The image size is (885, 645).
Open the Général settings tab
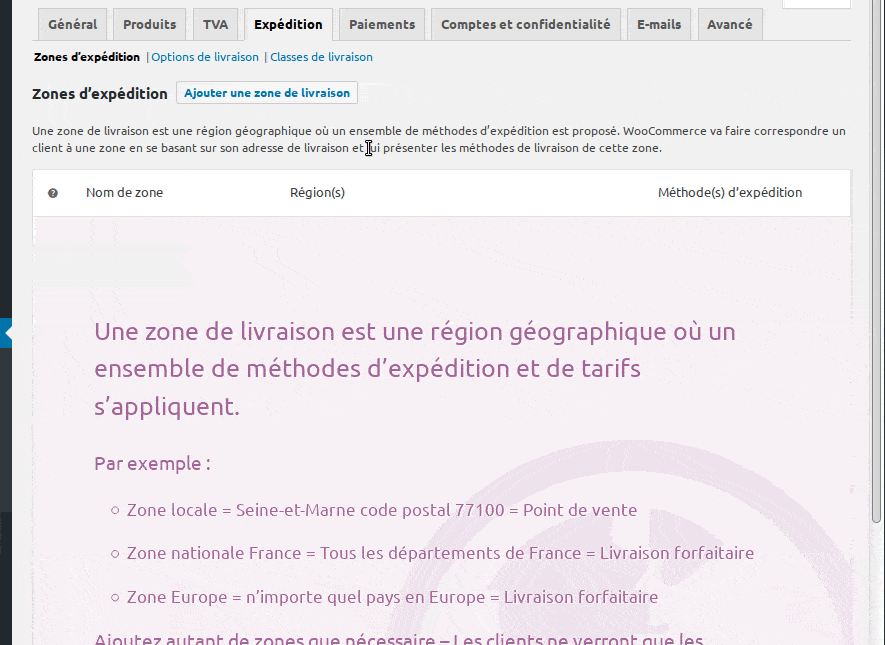click(x=72, y=24)
